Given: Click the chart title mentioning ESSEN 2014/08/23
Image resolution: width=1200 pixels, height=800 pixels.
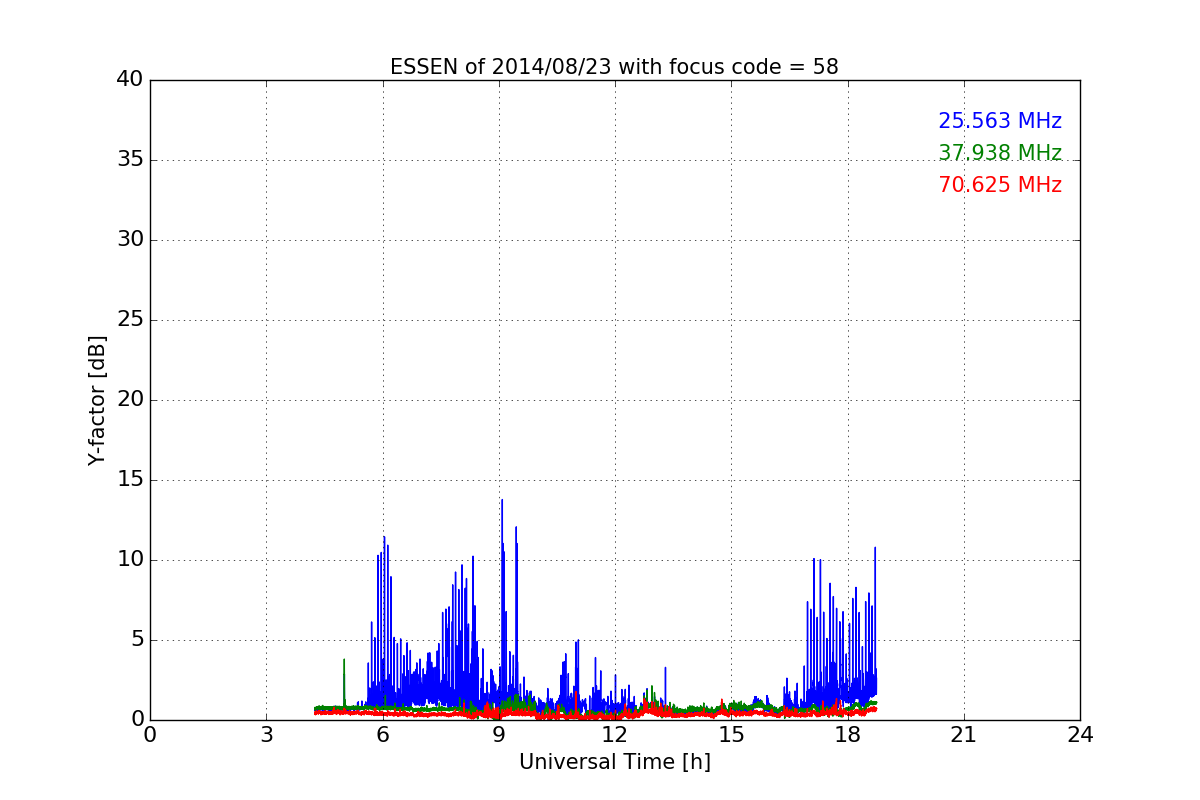Looking at the screenshot, I should [614, 67].
